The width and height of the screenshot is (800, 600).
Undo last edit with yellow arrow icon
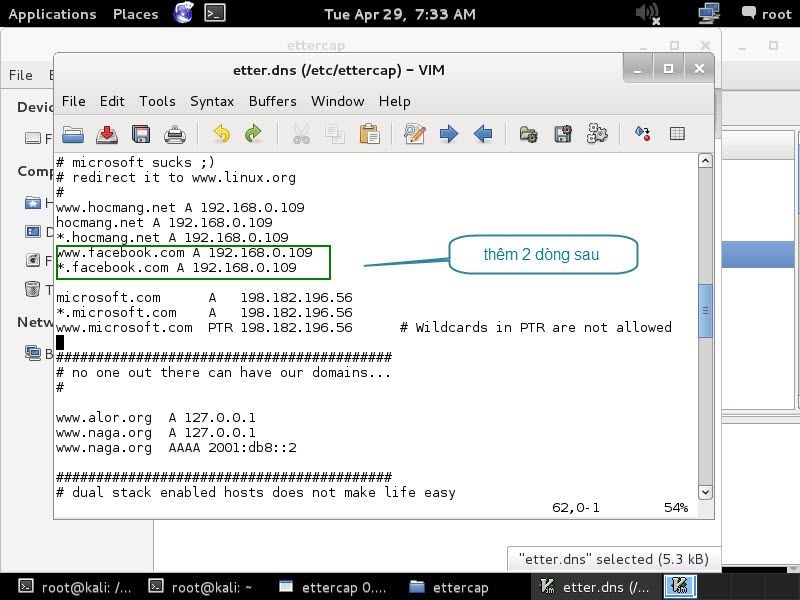point(222,135)
